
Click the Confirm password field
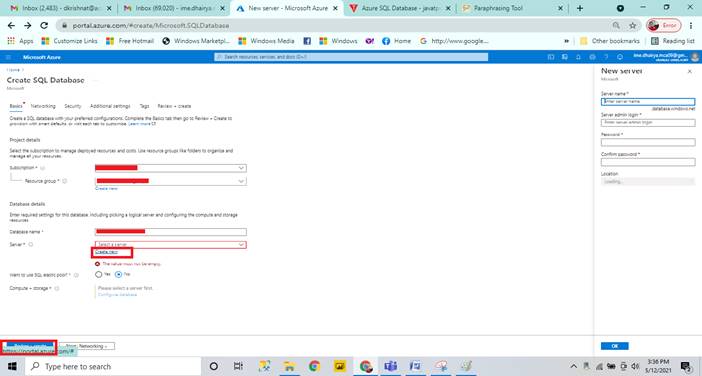click(648, 162)
